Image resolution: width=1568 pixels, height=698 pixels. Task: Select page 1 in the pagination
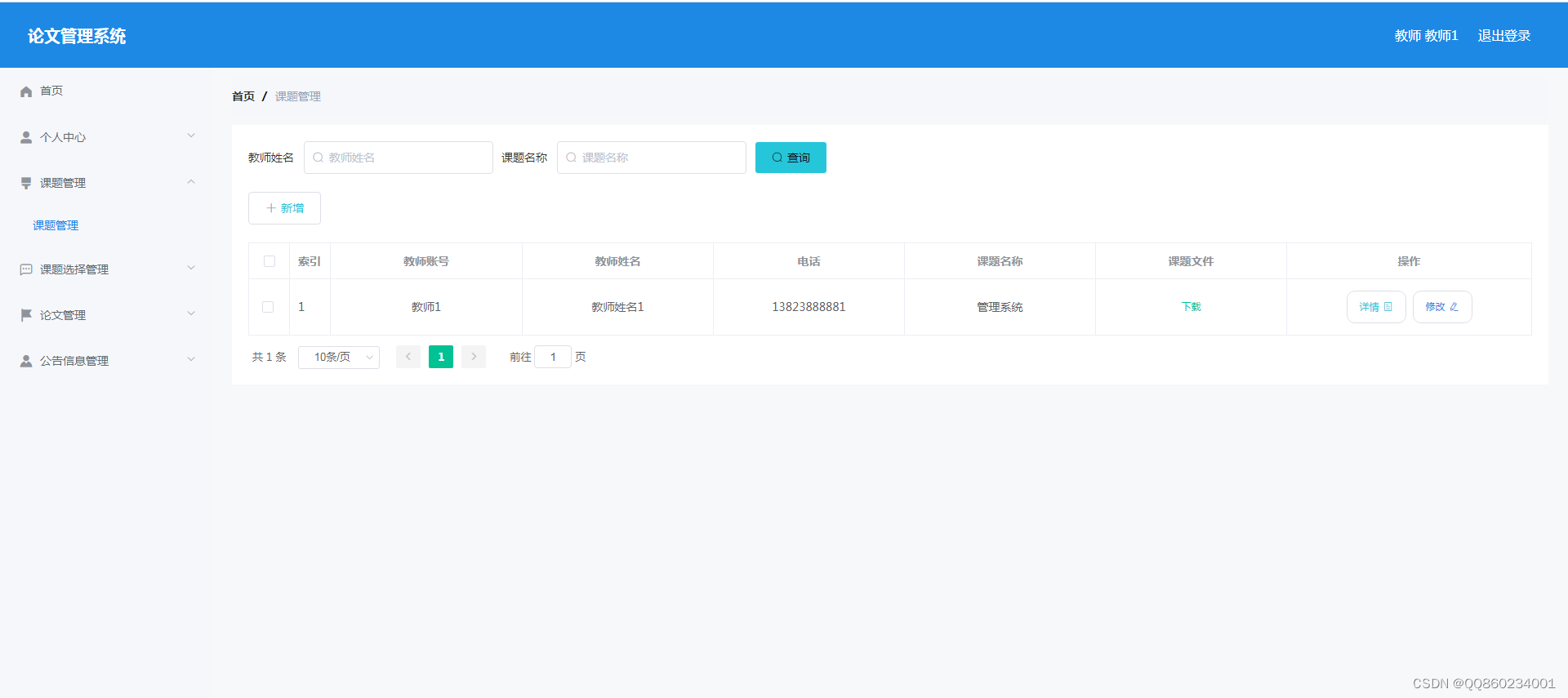[x=441, y=357]
